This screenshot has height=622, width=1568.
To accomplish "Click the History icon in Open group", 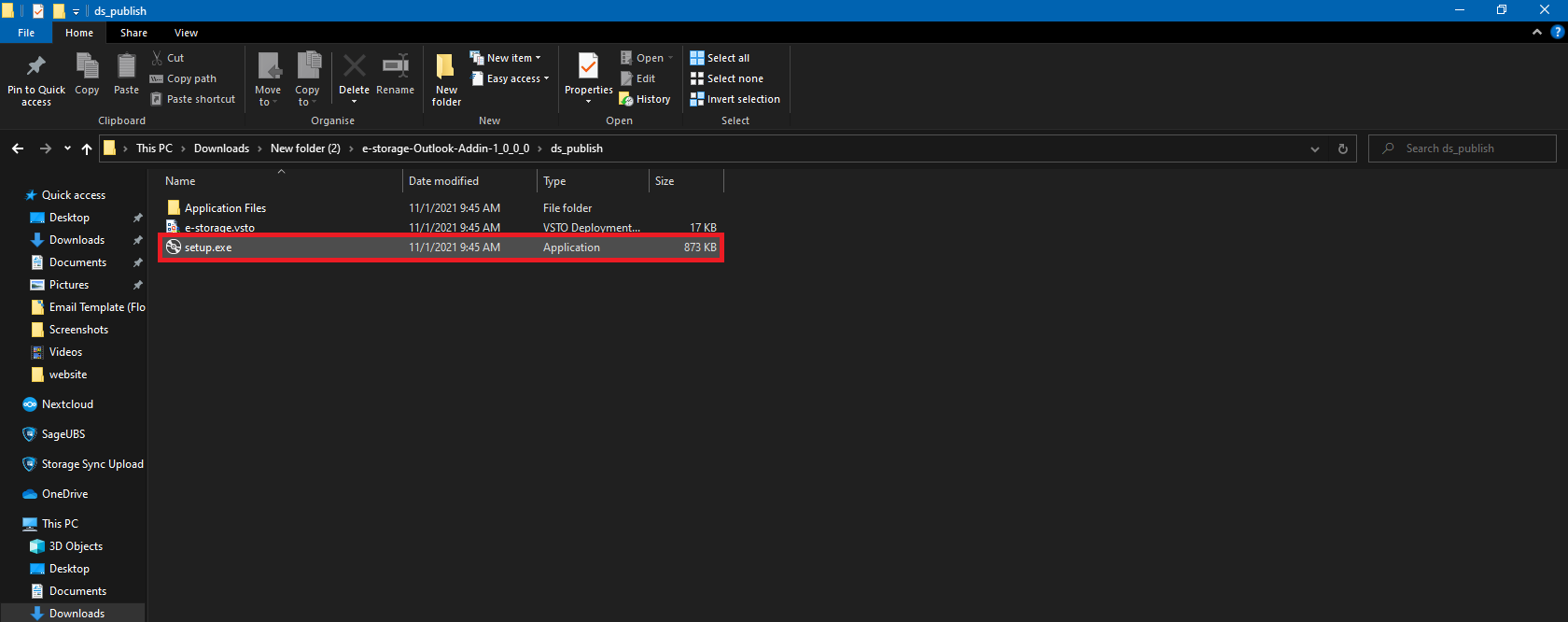I will click(x=645, y=99).
